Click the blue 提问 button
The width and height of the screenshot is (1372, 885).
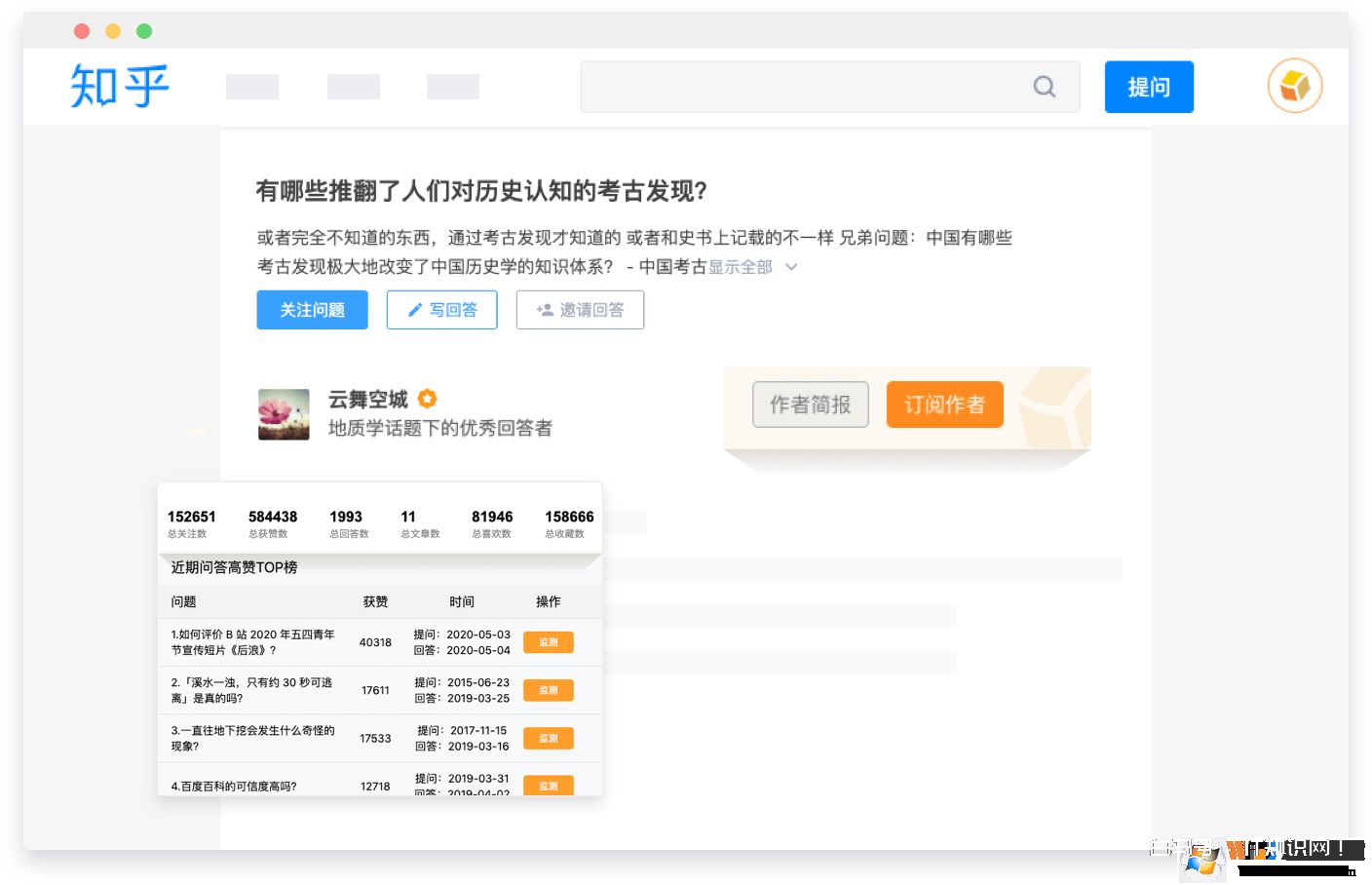click(1148, 87)
